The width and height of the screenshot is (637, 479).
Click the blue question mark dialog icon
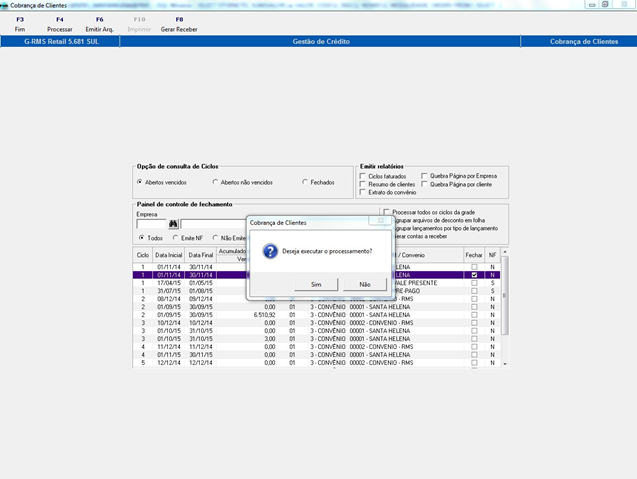pos(270,251)
